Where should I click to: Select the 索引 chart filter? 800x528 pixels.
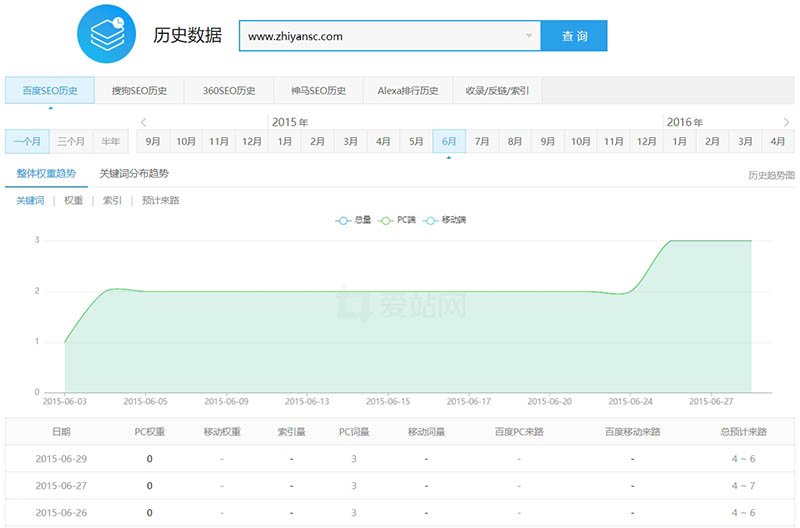pyautogui.click(x=112, y=200)
